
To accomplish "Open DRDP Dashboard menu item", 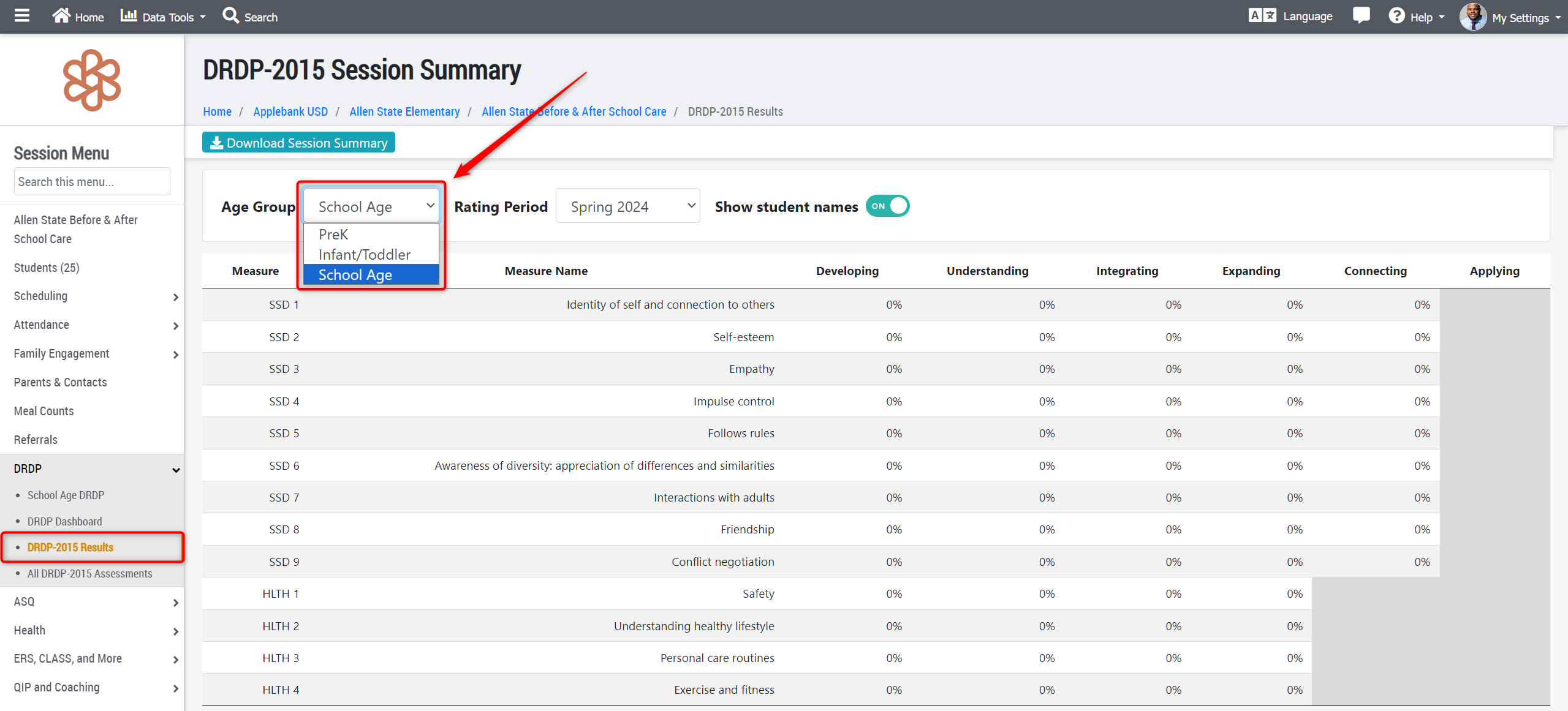I will [64, 522].
